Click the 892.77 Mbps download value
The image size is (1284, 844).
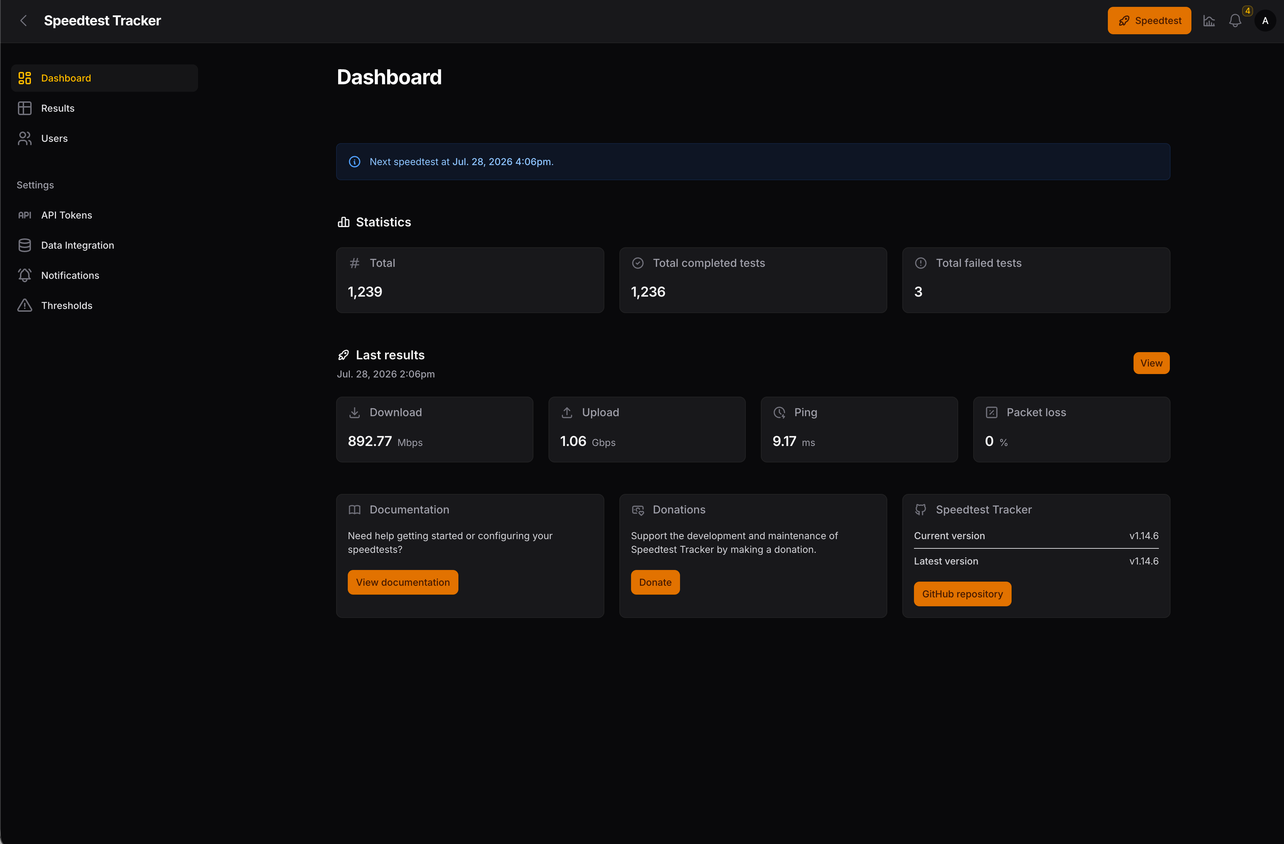(385, 441)
